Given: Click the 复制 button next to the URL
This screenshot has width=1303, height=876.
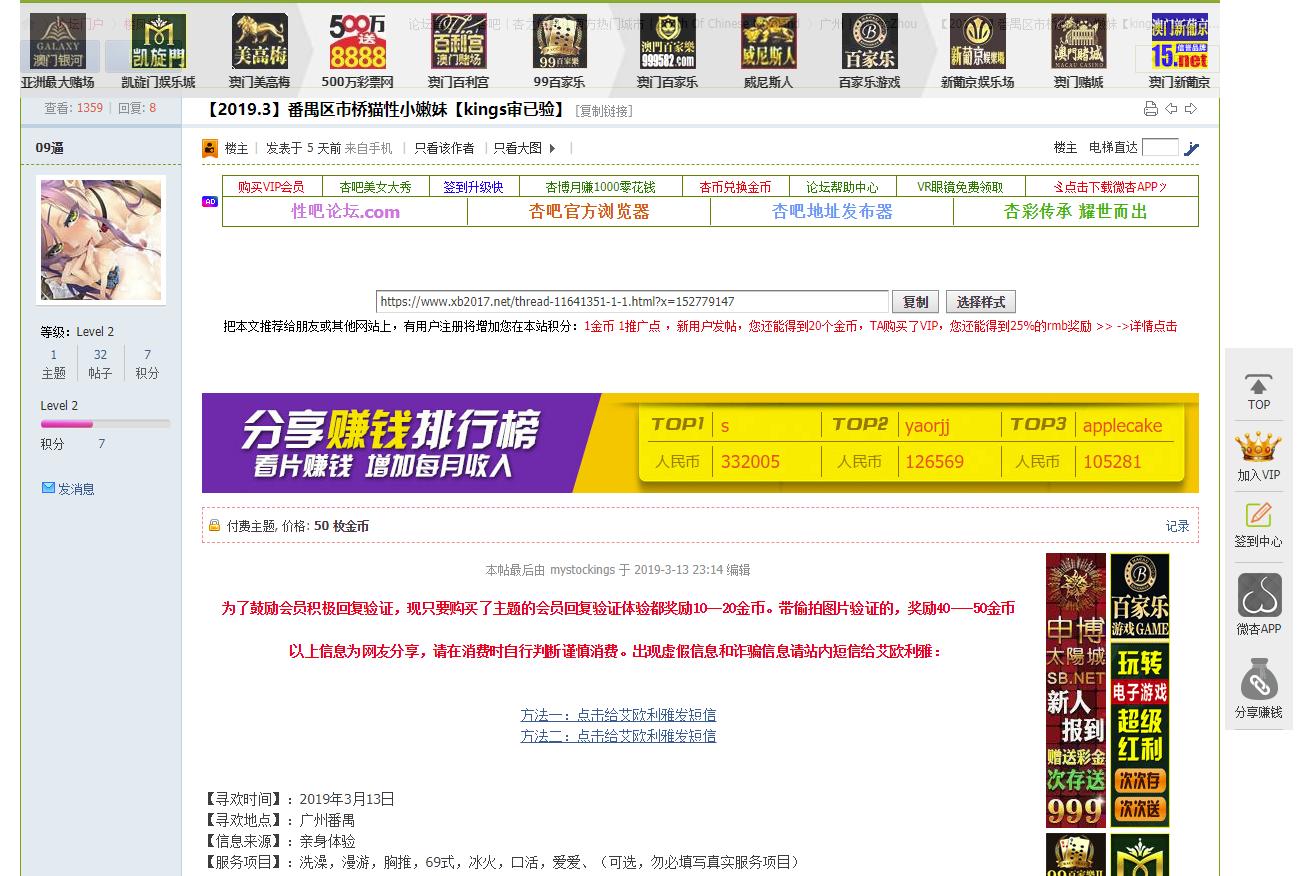Looking at the screenshot, I should tap(915, 302).
